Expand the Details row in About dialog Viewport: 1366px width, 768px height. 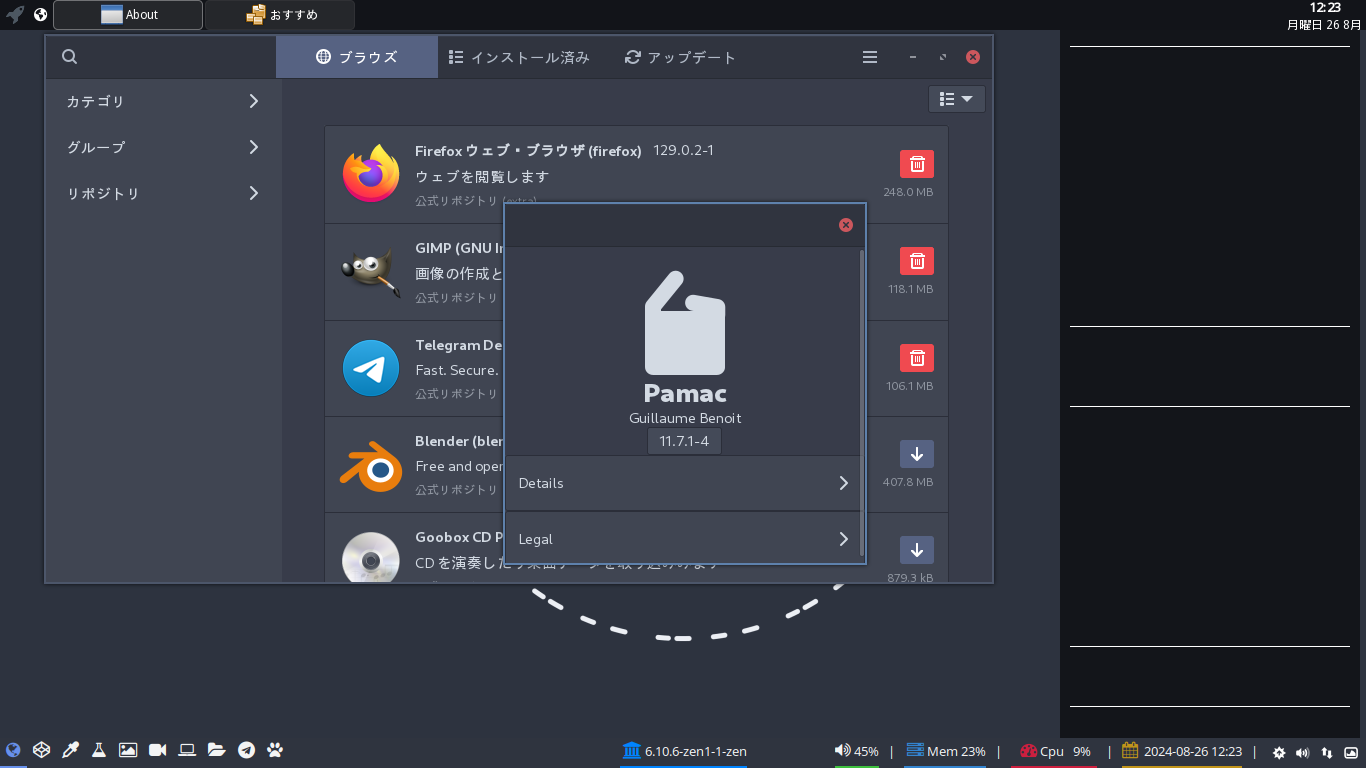click(x=683, y=483)
